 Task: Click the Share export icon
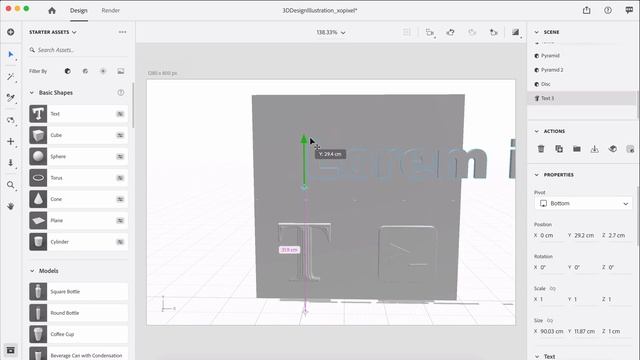[x=587, y=10]
